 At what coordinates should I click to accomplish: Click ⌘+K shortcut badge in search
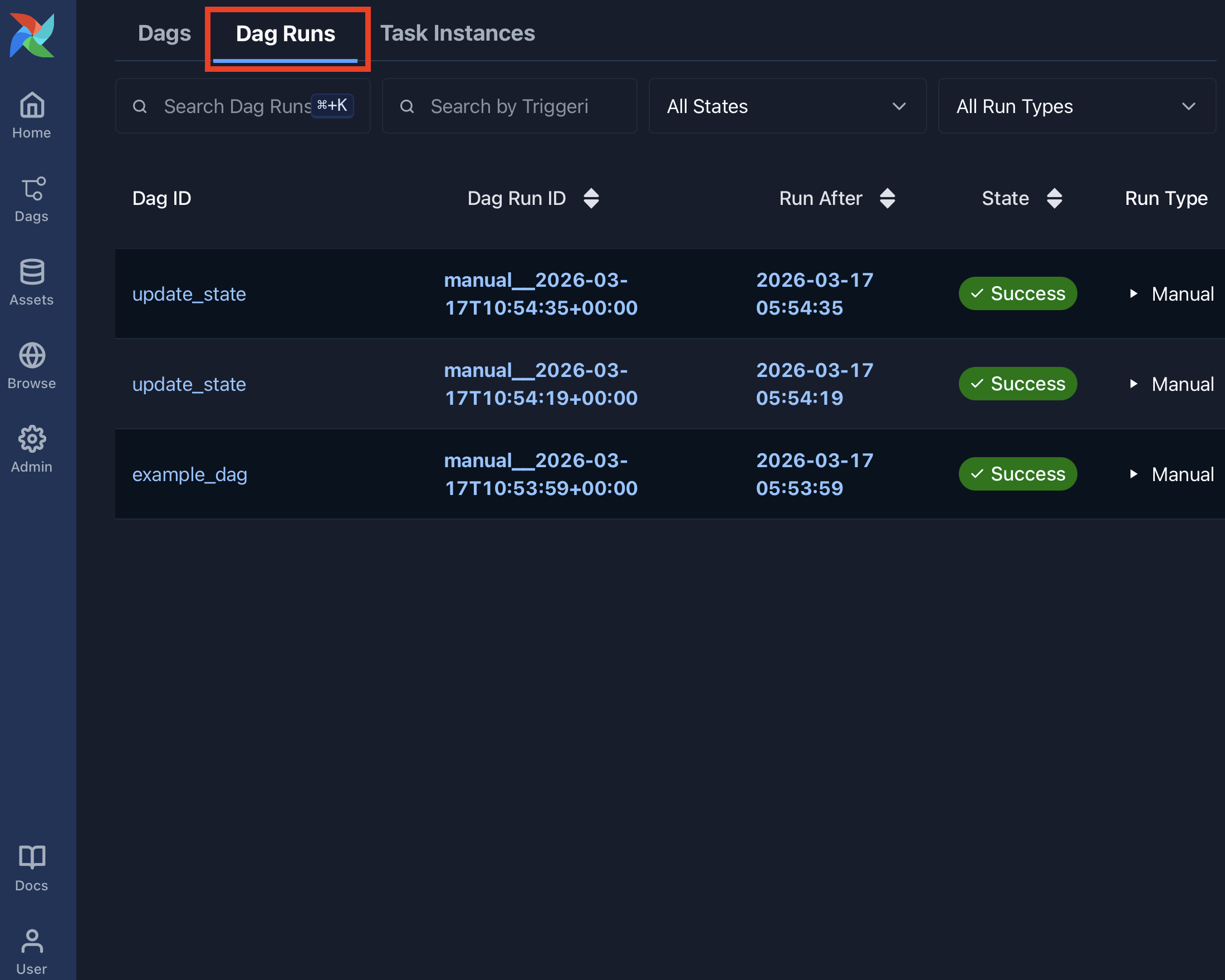pyautogui.click(x=332, y=106)
